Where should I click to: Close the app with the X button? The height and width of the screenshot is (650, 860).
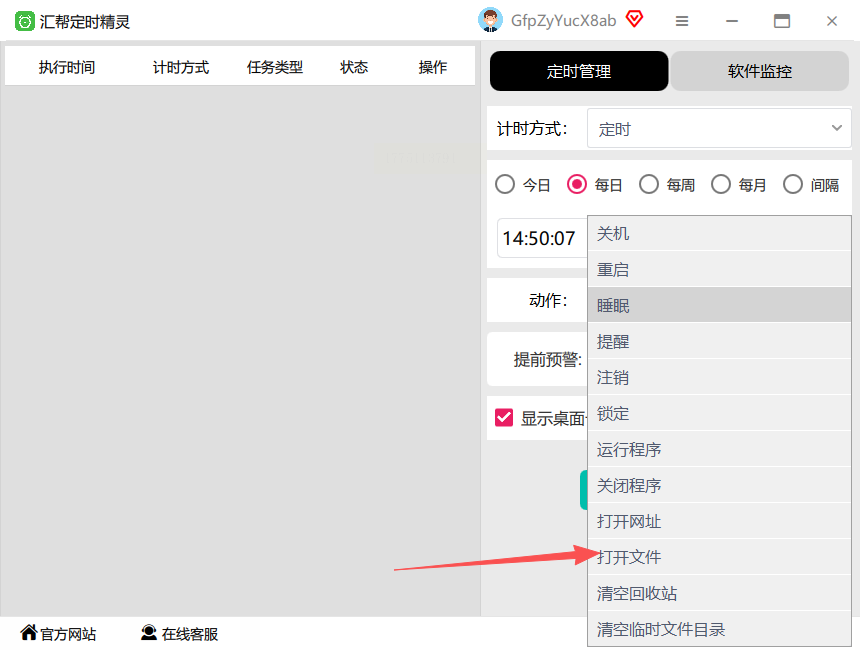(831, 21)
